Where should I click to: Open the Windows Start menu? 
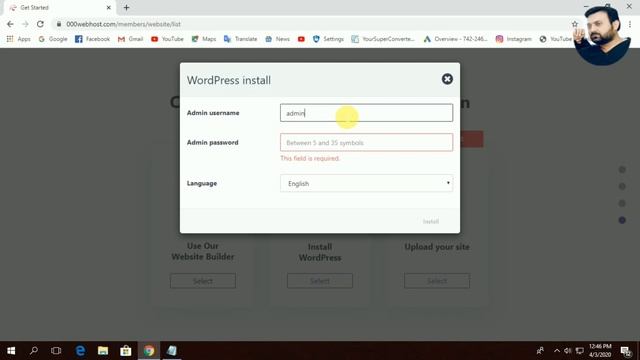click(x=11, y=351)
